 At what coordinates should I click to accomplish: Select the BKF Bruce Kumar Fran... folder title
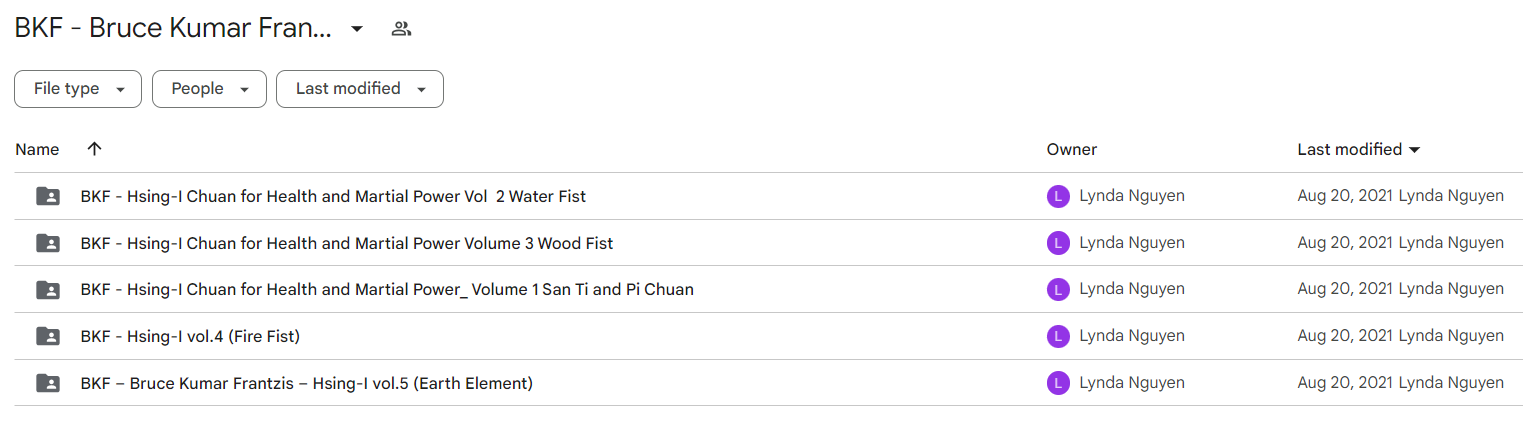click(x=173, y=29)
